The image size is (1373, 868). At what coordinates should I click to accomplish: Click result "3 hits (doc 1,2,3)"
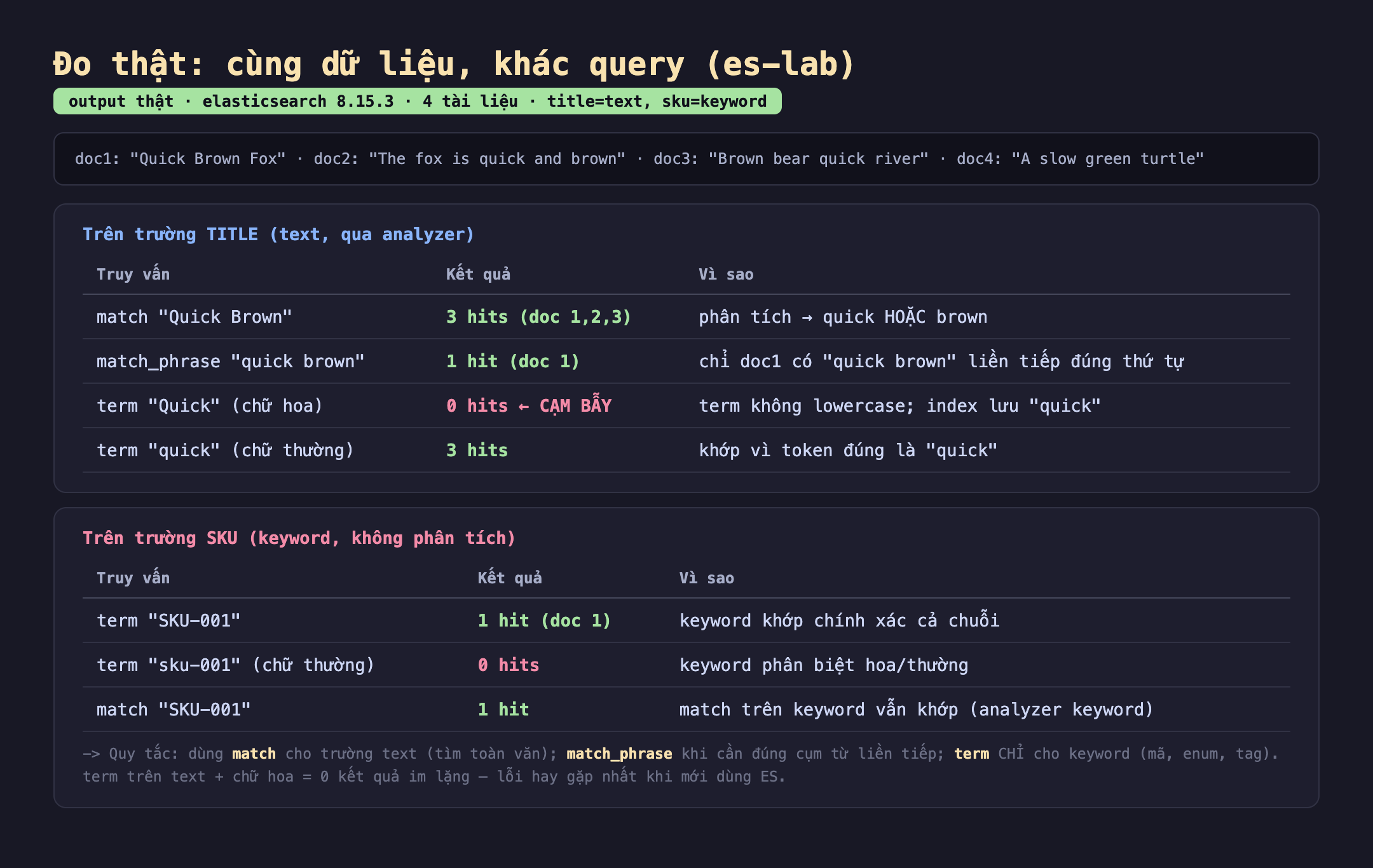click(539, 317)
